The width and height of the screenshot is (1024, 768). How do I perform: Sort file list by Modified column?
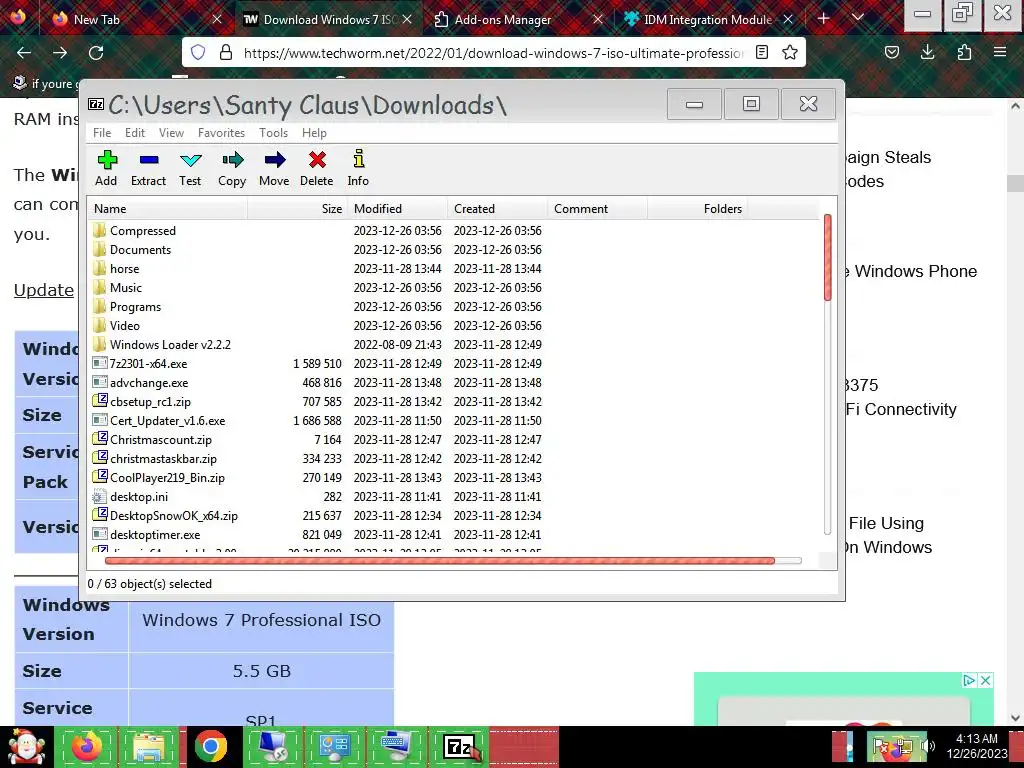[398, 209]
